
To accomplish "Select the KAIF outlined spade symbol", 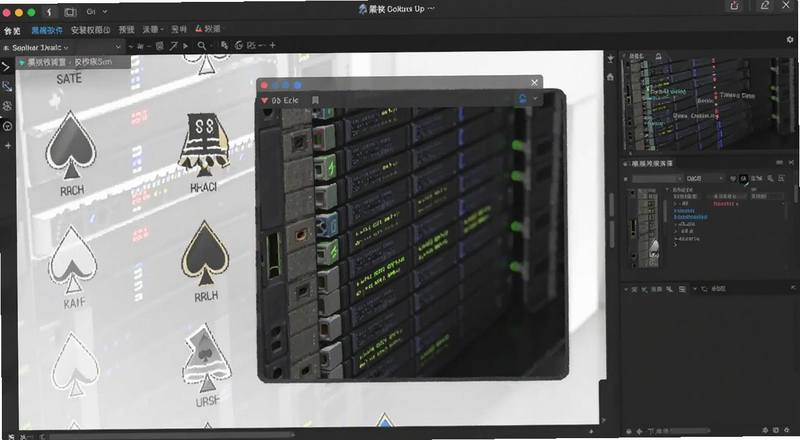I will 72,259.
